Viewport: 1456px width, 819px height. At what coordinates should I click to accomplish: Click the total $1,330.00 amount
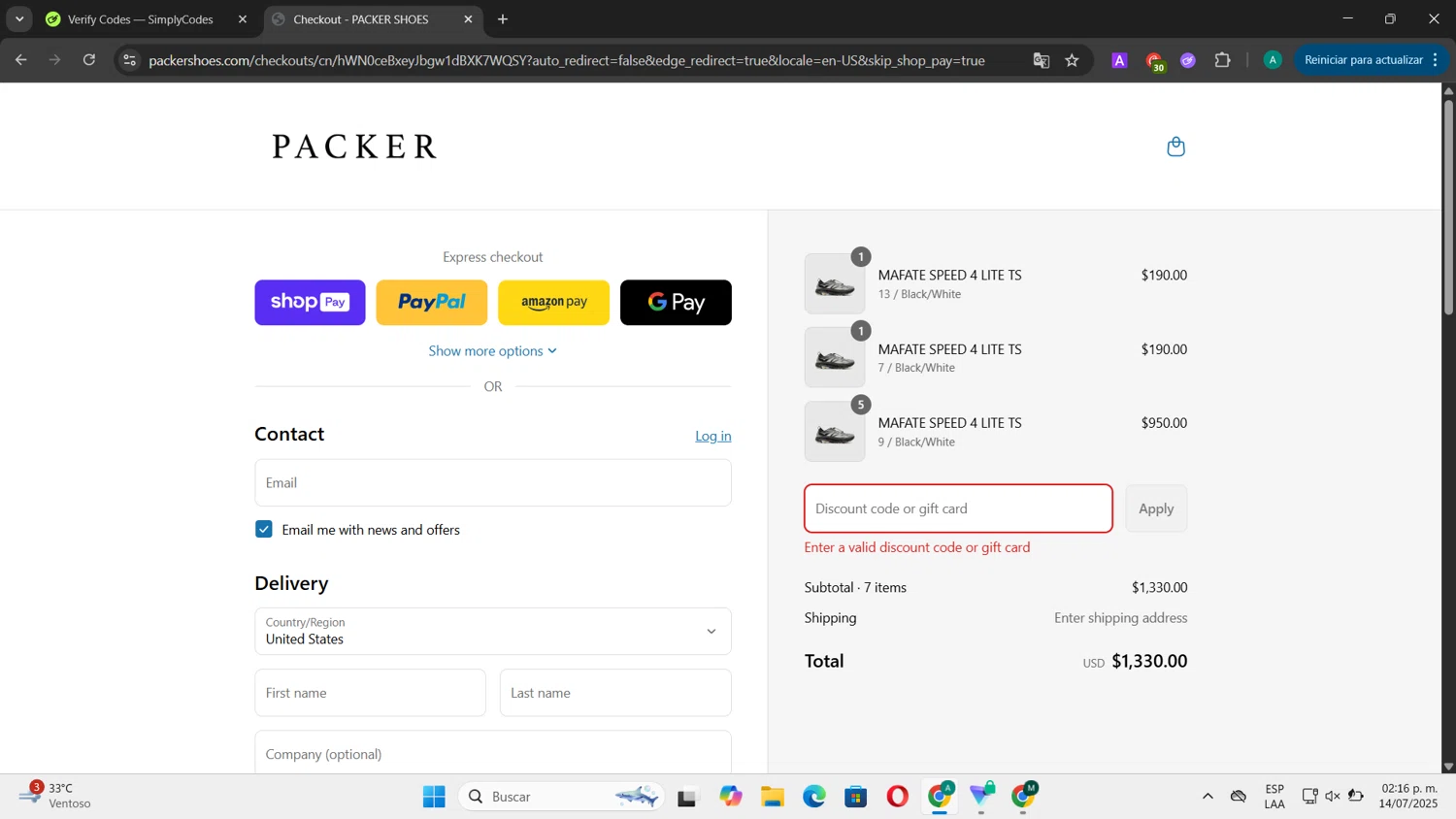point(1149,661)
